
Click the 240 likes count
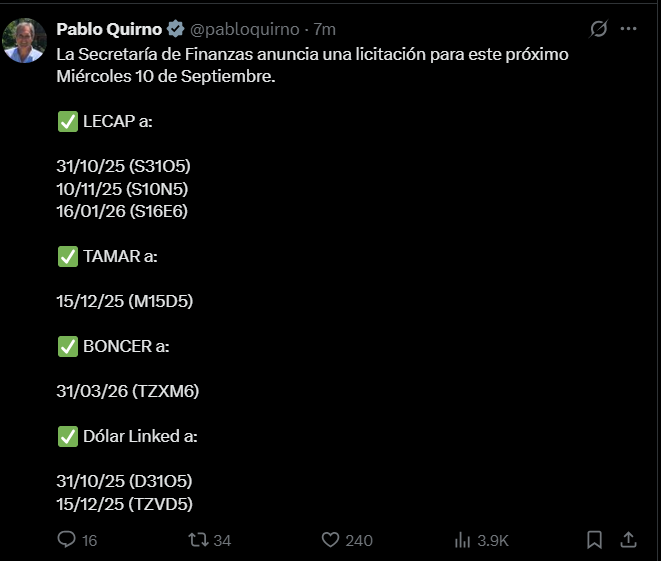point(359,540)
